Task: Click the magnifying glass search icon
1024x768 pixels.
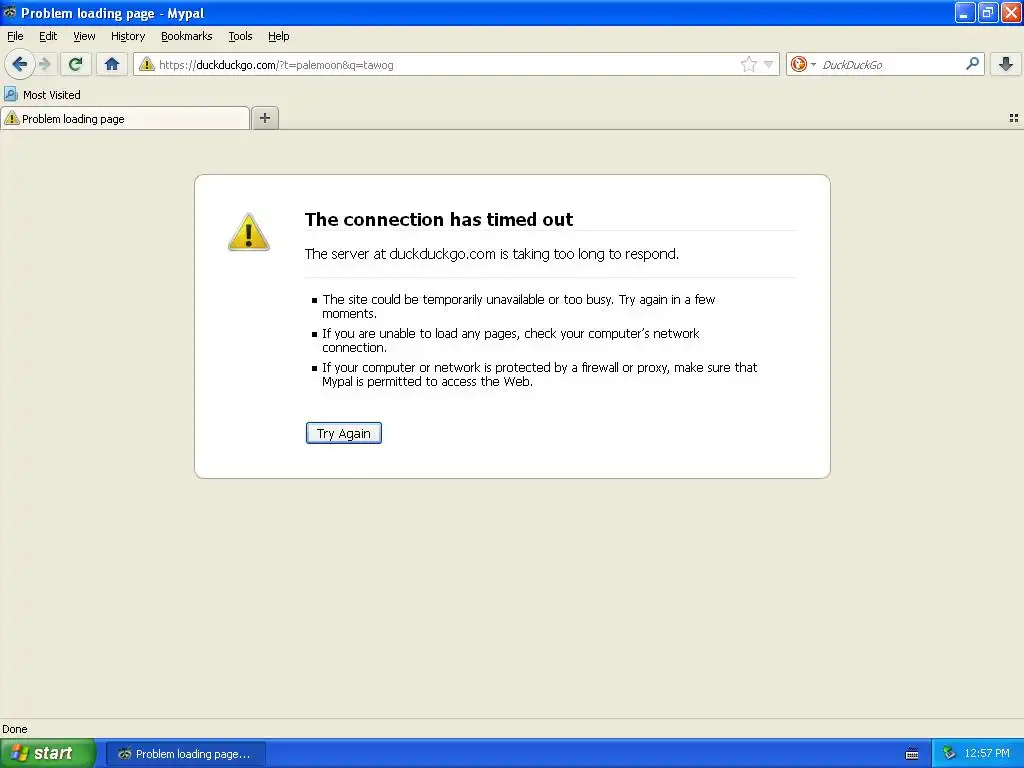Action: [972, 63]
